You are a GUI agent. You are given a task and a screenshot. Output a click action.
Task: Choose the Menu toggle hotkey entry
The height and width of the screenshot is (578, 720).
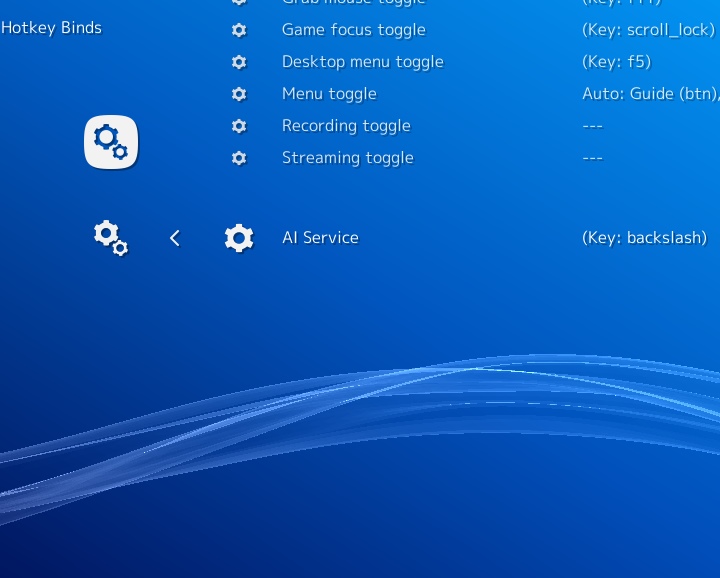(x=329, y=94)
